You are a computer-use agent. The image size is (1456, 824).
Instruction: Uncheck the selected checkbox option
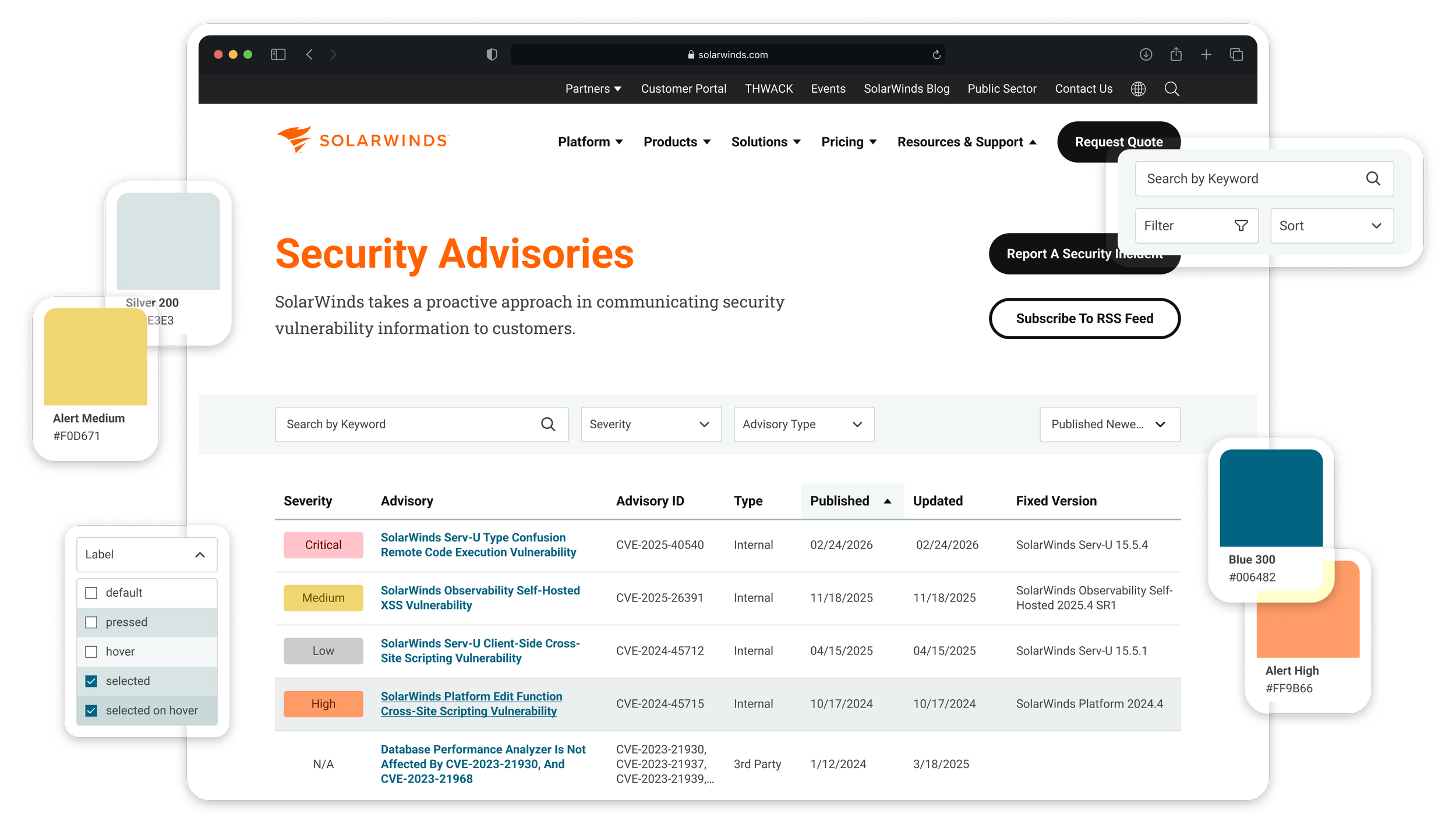click(91, 681)
